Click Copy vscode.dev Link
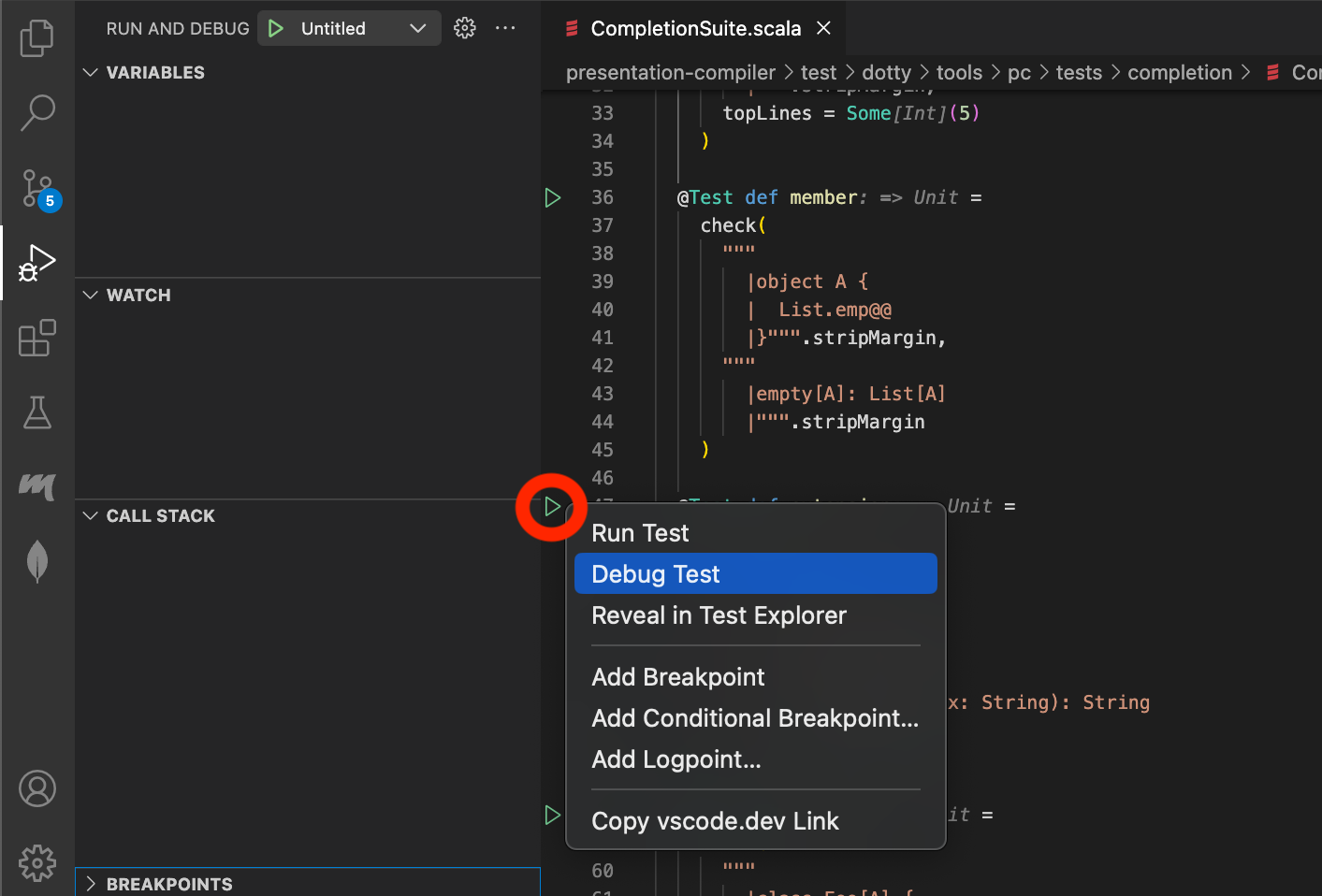 (715, 821)
